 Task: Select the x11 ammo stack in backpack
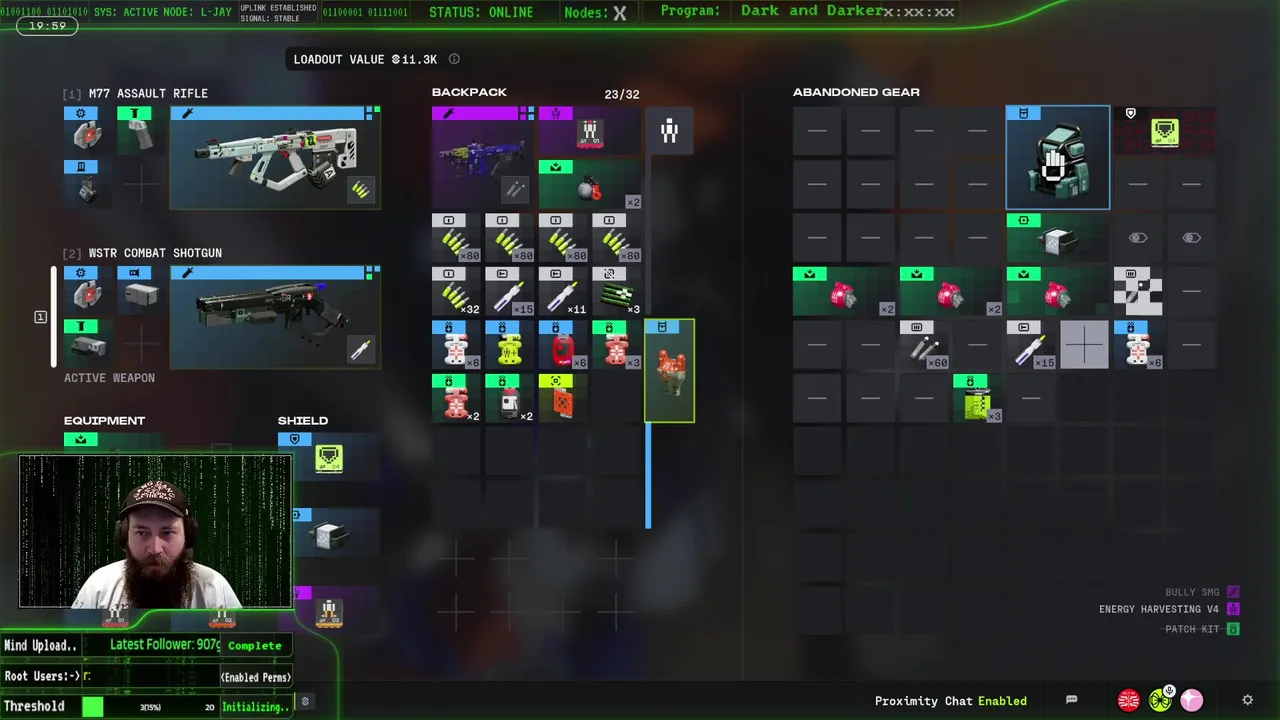563,291
